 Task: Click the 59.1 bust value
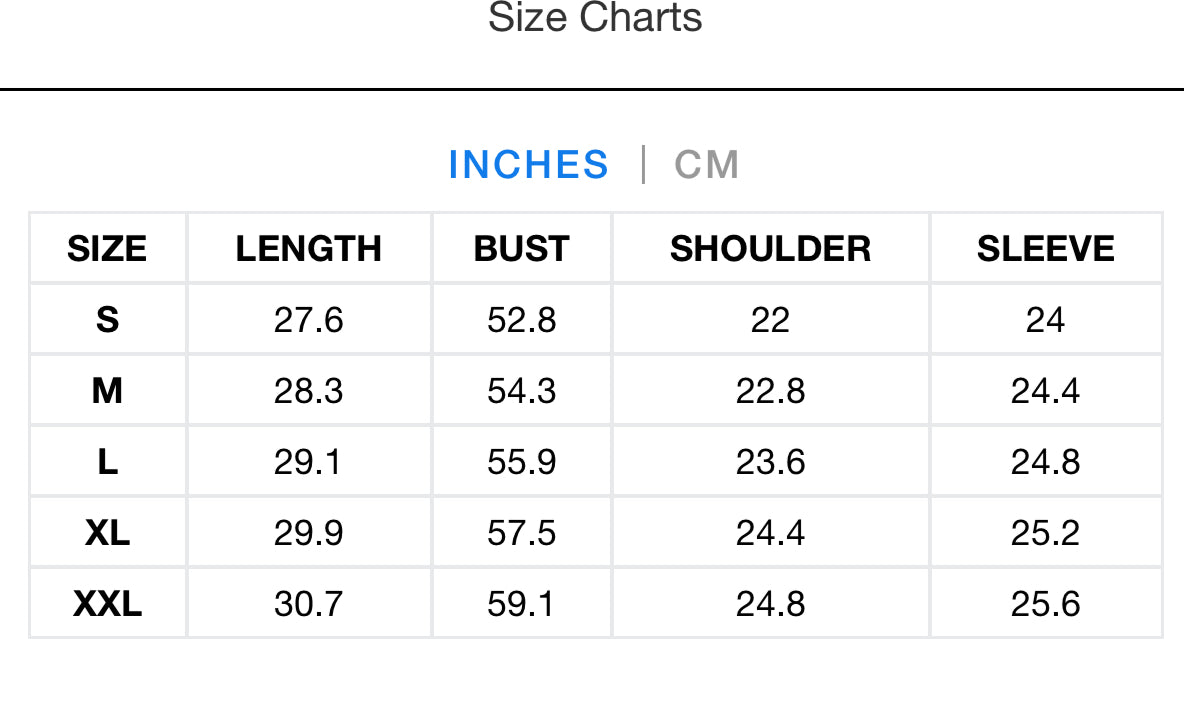coord(521,604)
